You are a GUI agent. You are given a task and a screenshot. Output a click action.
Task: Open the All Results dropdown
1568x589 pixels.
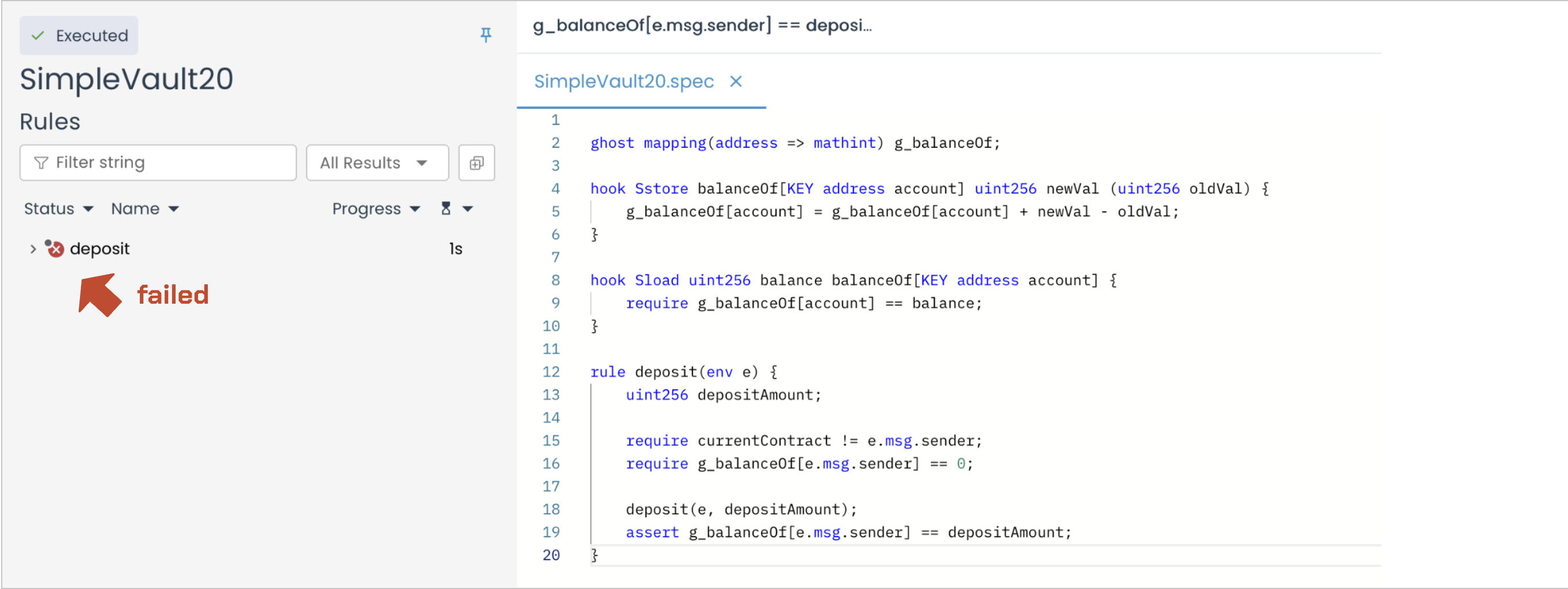(376, 162)
